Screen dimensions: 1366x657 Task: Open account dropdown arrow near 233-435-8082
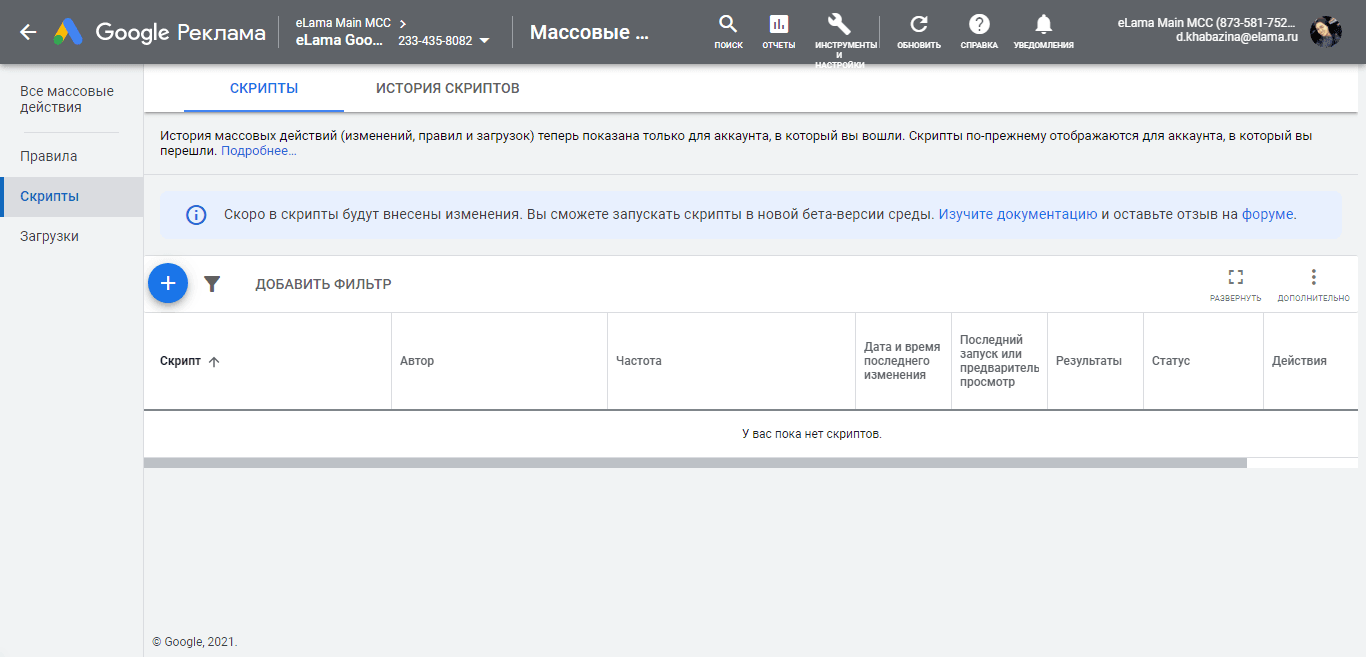[x=485, y=41]
